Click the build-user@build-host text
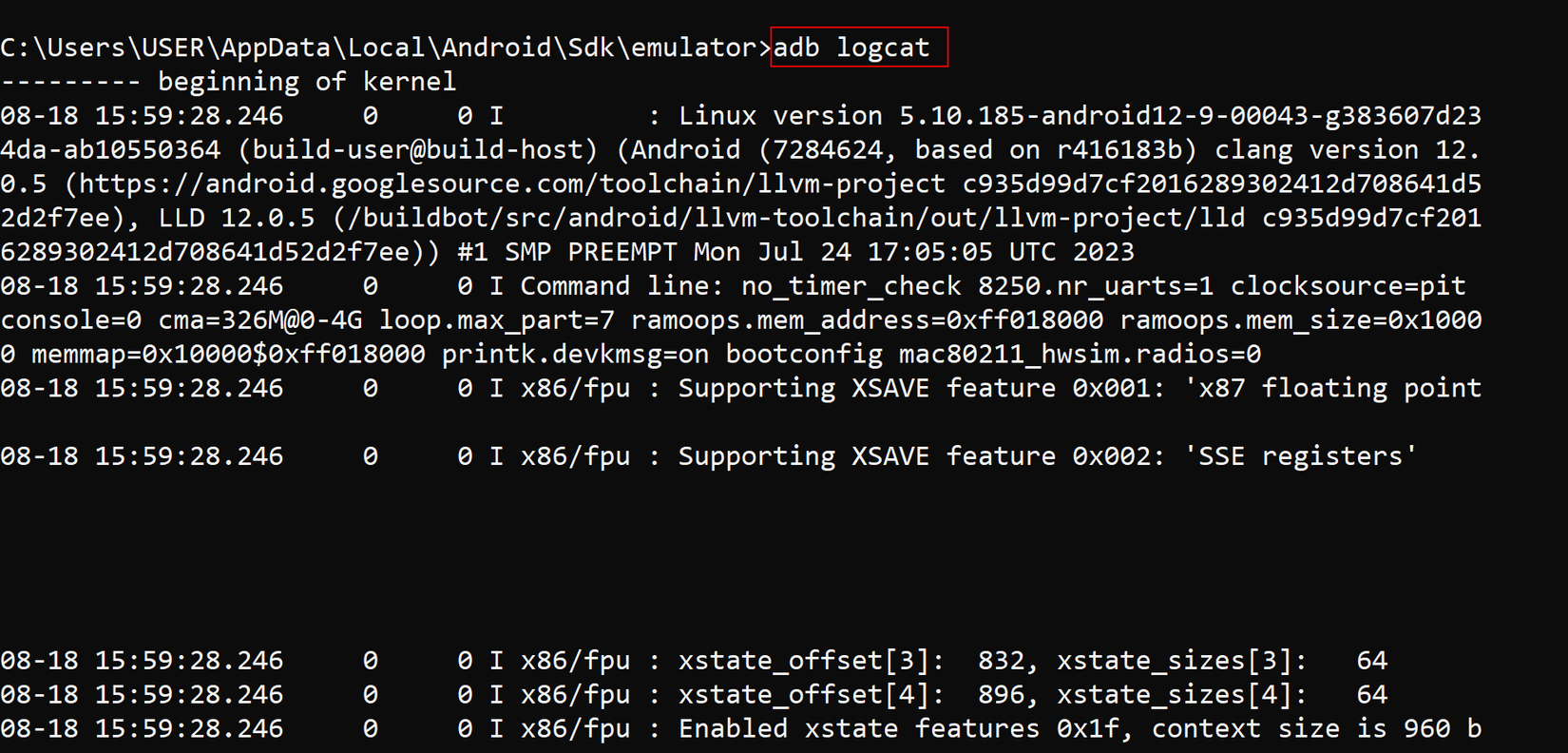Viewport: 1568px width, 753px height. pyautogui.click(x=425, y=150)
